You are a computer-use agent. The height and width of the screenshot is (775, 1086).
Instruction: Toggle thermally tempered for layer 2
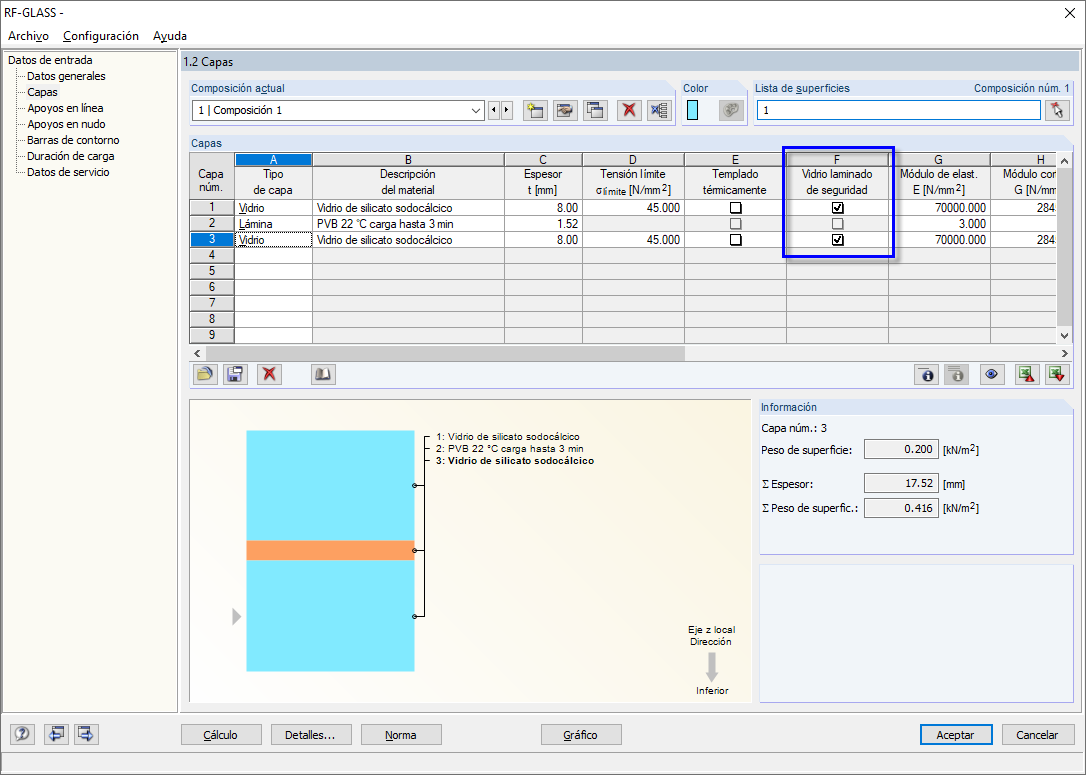tap(736, 224)
